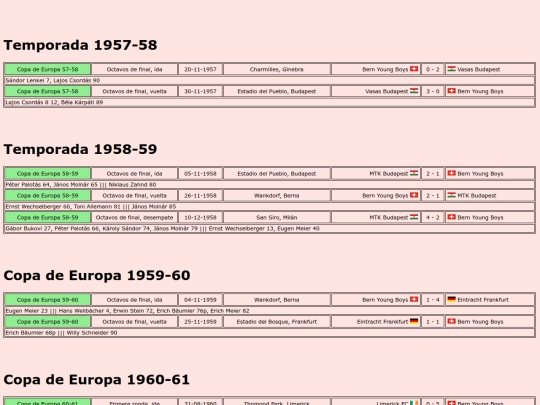Click Hungarian flag in the 26-11-1958 match row
540x405 pixels.
tap(451, 195)
